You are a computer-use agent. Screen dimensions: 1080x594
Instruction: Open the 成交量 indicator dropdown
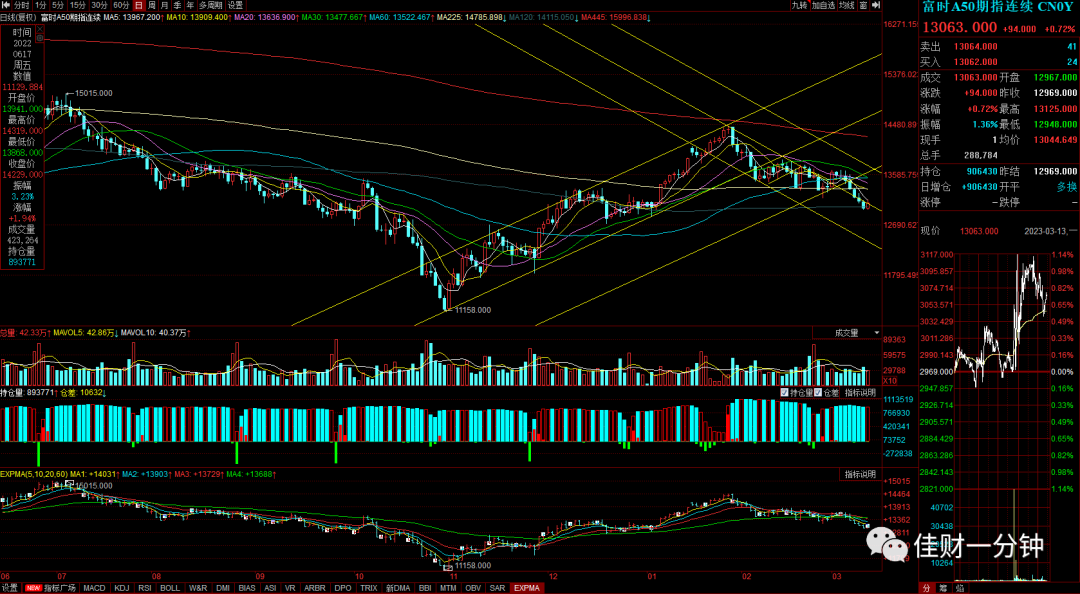847,333
